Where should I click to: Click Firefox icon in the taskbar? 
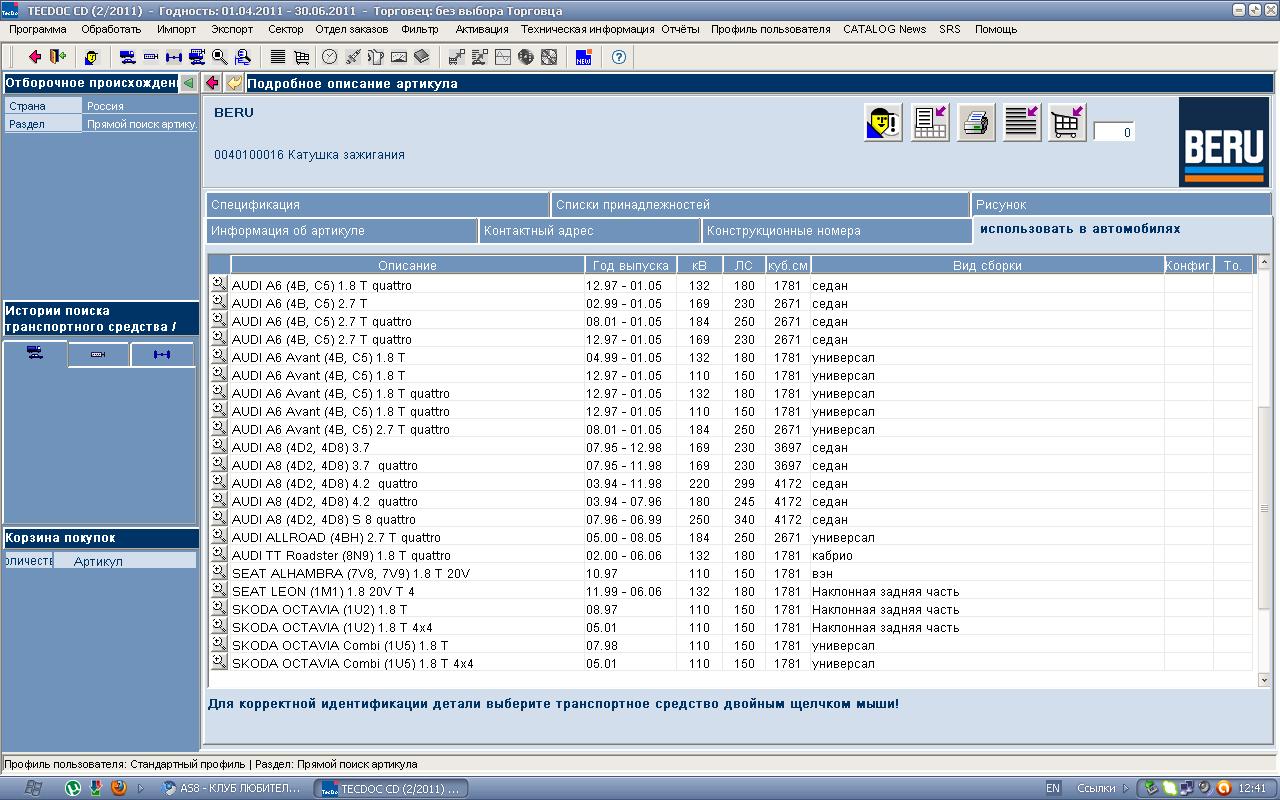(x=119, y=788)
